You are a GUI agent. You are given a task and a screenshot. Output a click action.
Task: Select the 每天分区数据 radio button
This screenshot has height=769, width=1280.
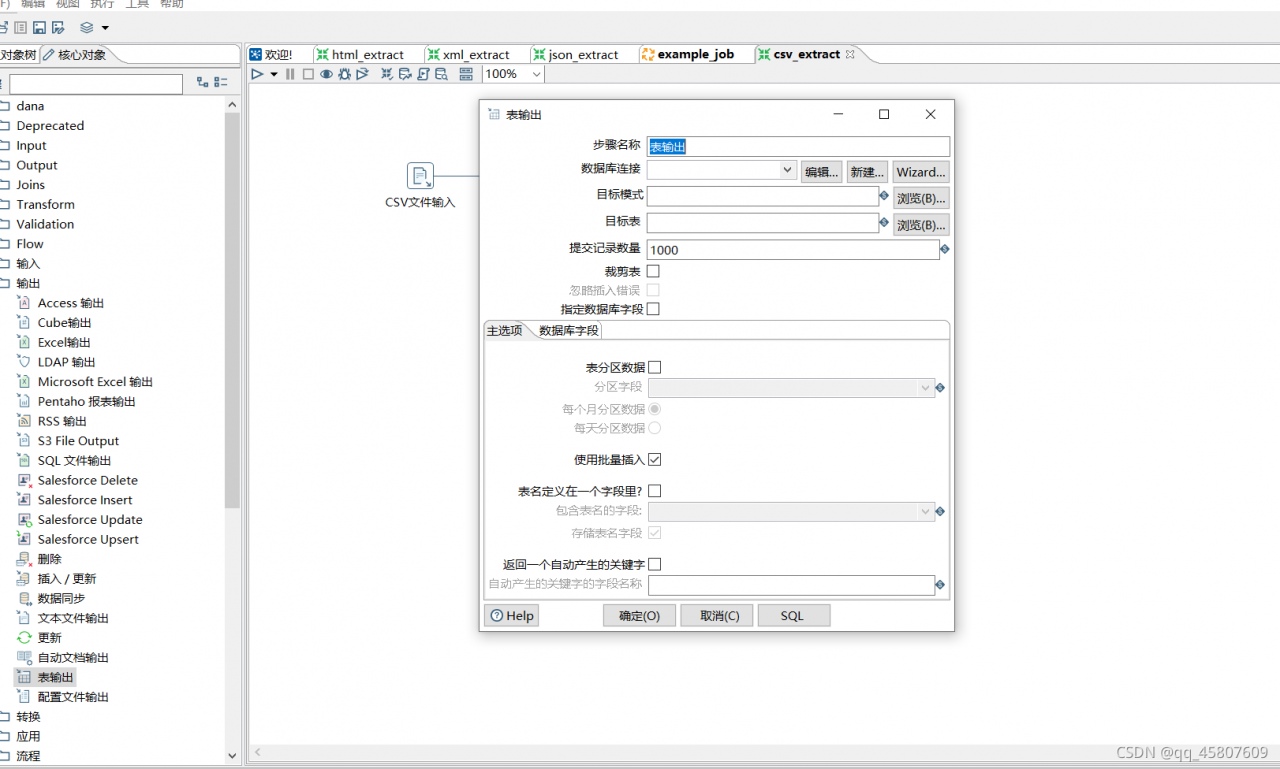tap(655, 428)
